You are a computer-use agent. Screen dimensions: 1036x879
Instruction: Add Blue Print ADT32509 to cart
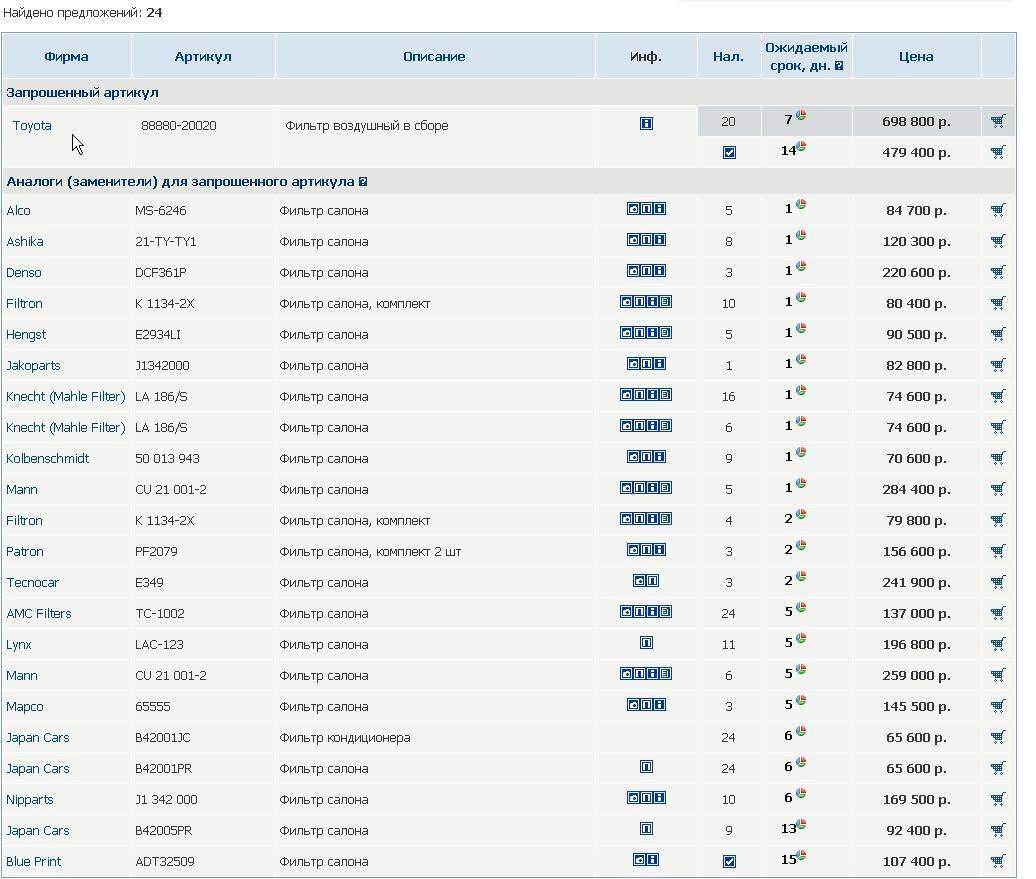[x=997, y=861]
